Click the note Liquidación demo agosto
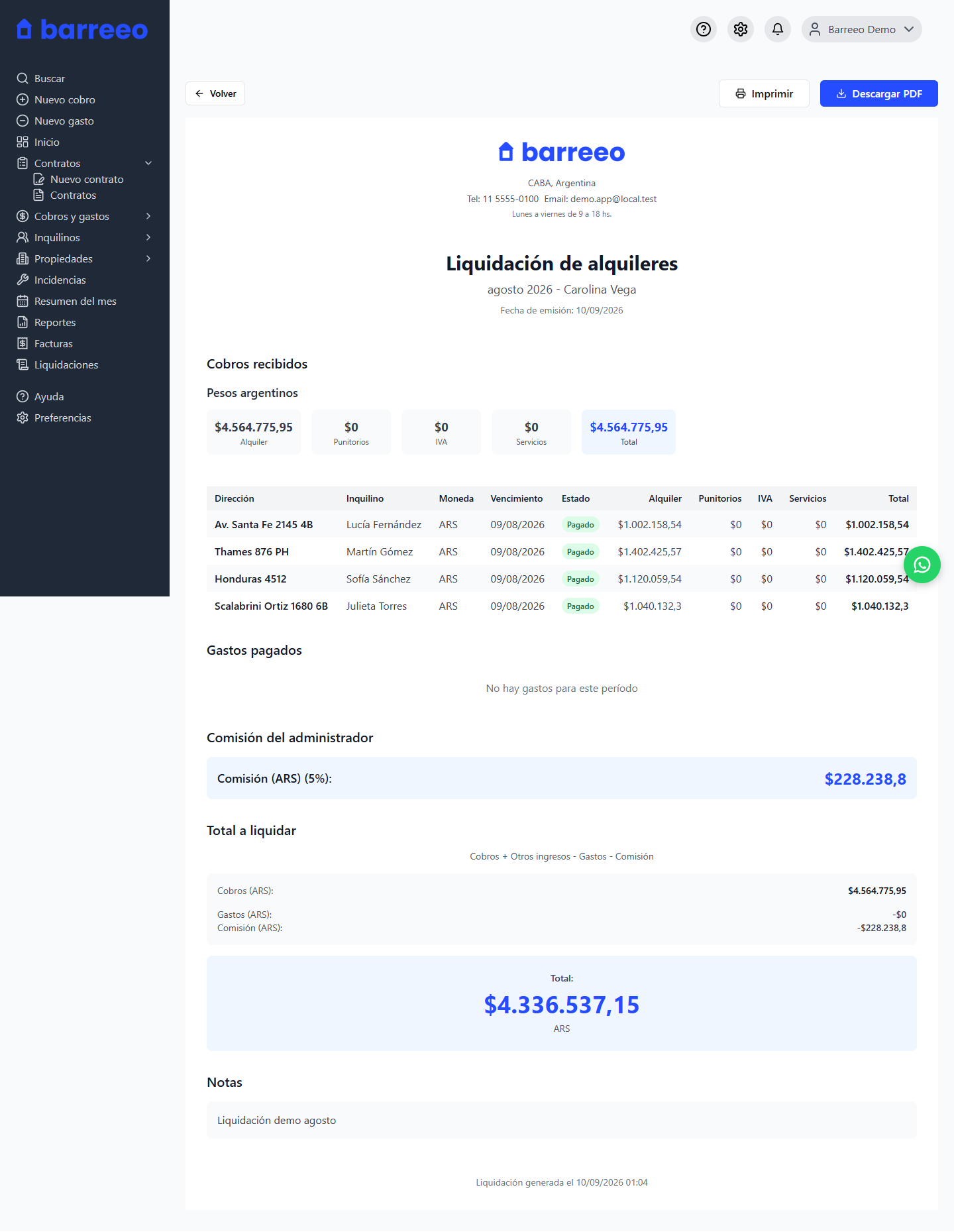 coord(276,1120)
